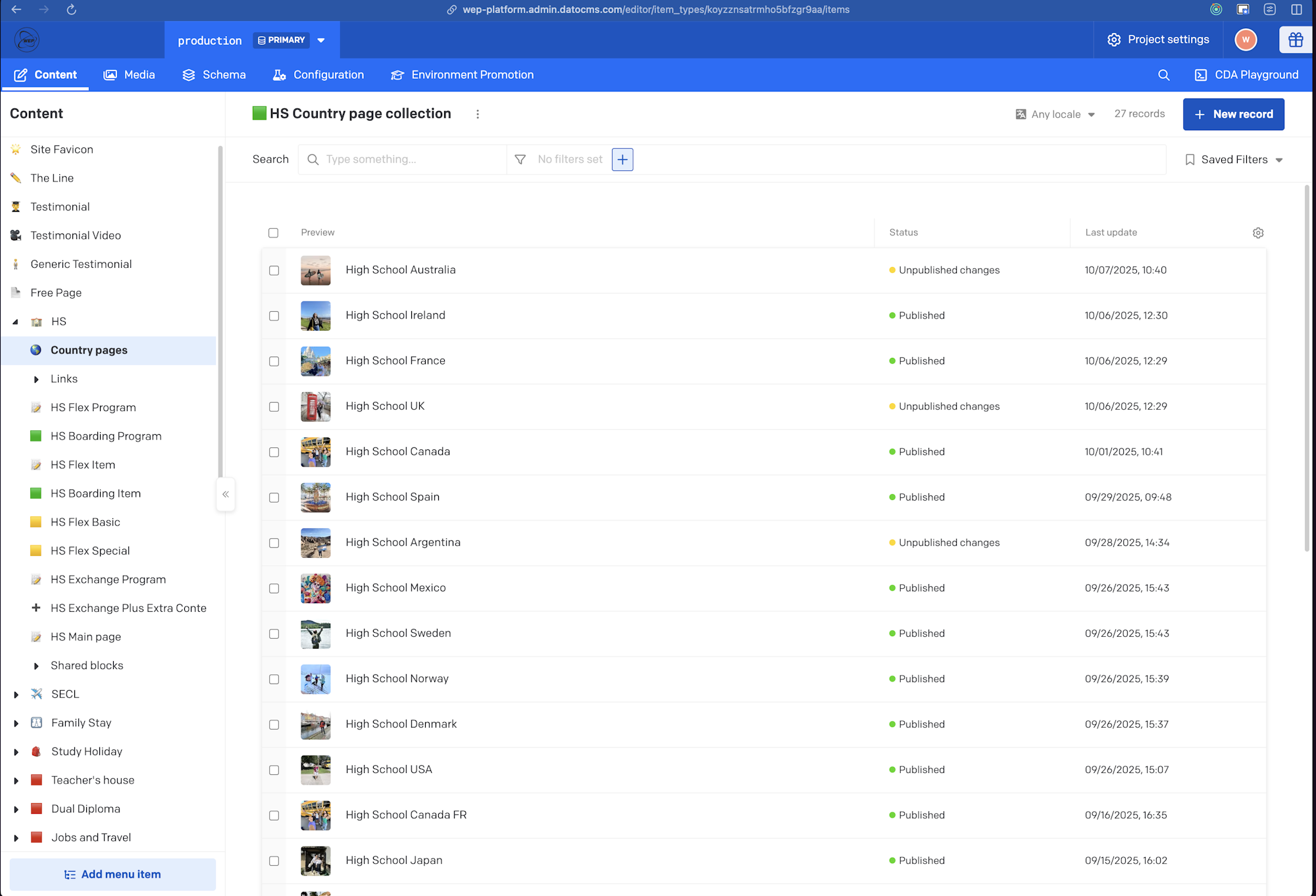
Task: Select the High School Mexico checkbox
Action: point(274,588)
